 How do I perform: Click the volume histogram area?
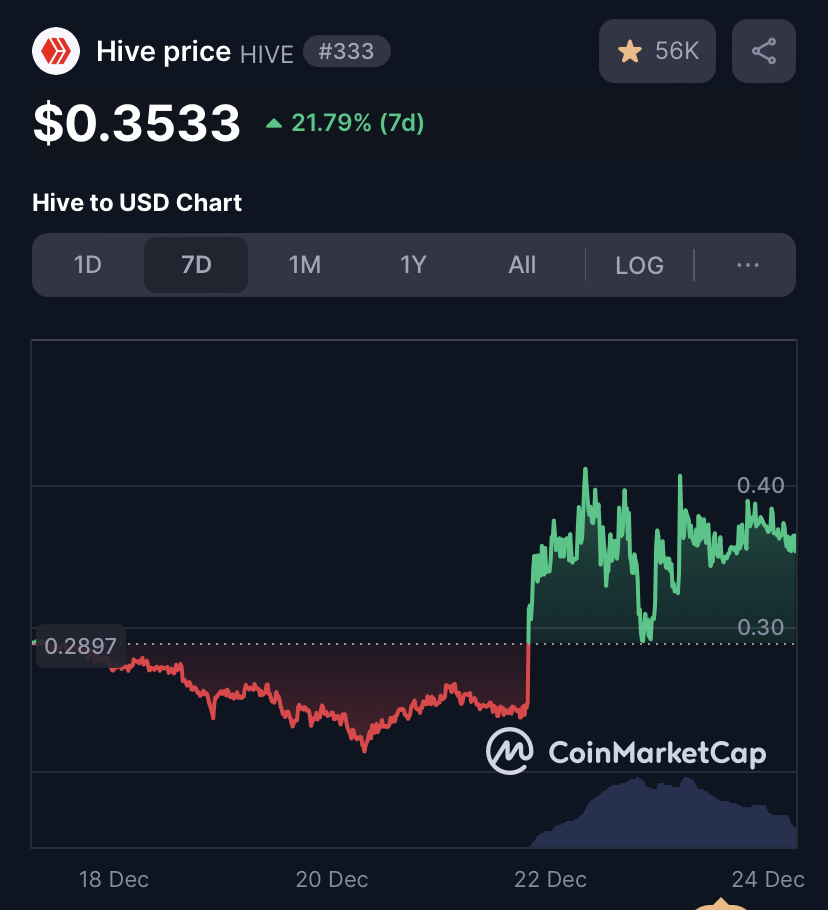tap(663, 814)
